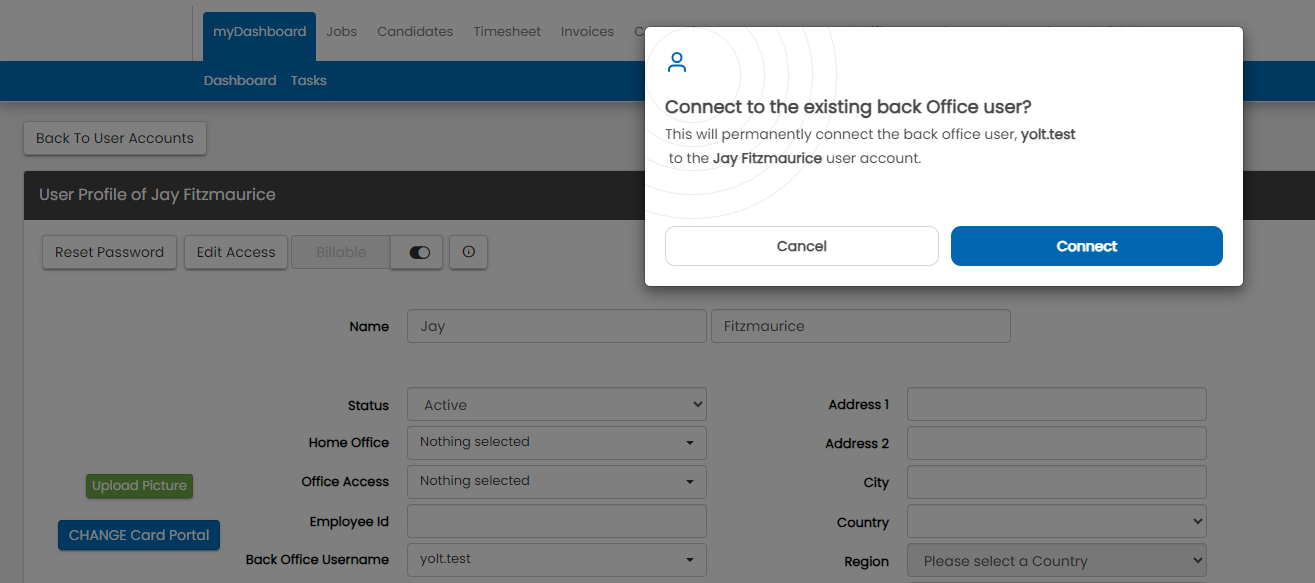Viewport: 1315px width, 583px height.
Task: Click the Reset Password button
Action: click(x=109, y=252)
